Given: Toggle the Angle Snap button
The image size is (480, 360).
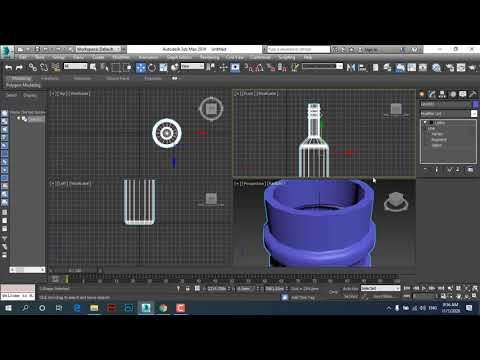Looking at the screenshot, I should 259,68.
